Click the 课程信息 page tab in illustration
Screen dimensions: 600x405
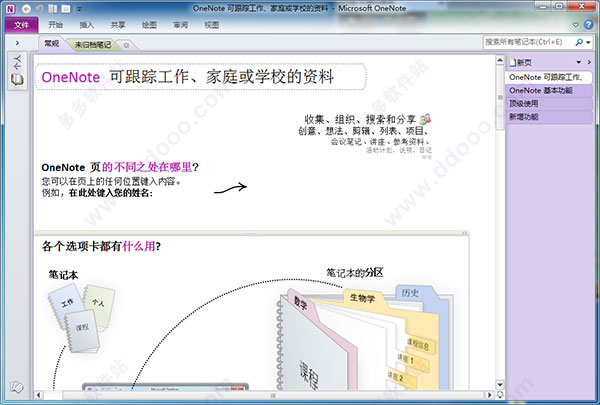click(418, 345)
